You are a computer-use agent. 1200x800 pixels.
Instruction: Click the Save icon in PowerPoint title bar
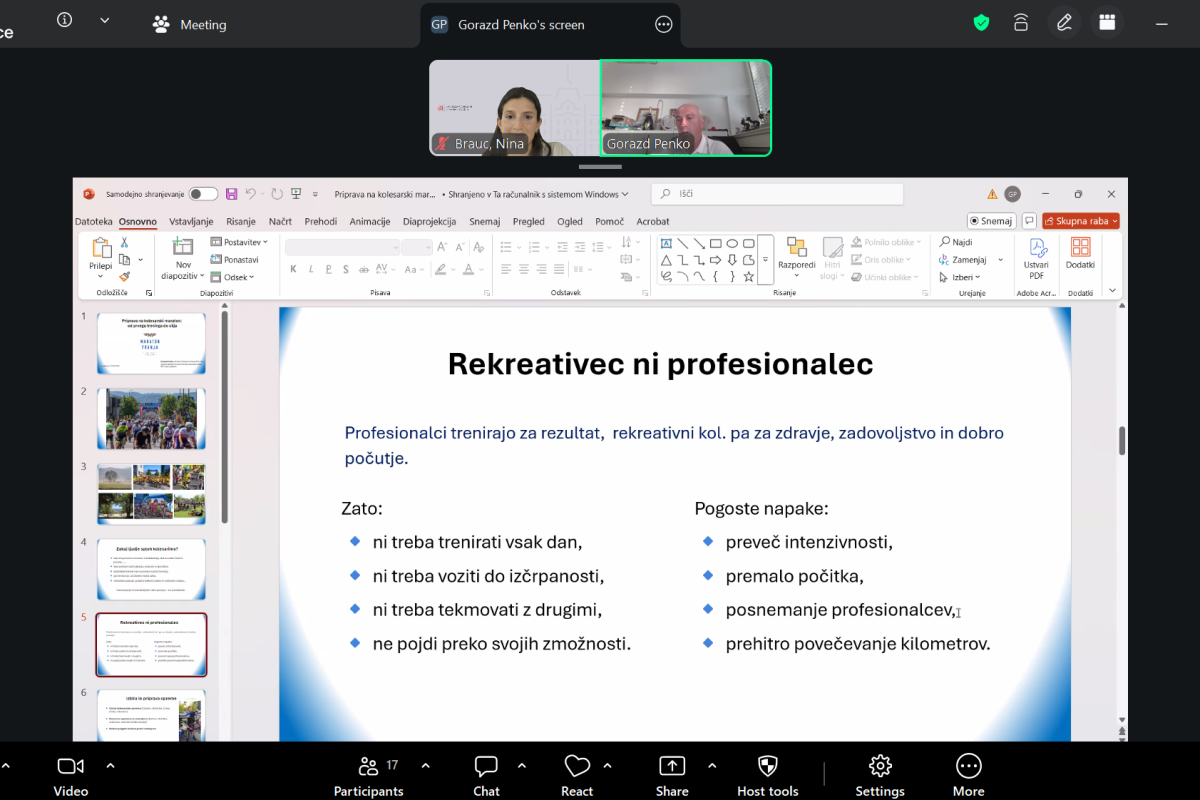[x=232, y=194]
